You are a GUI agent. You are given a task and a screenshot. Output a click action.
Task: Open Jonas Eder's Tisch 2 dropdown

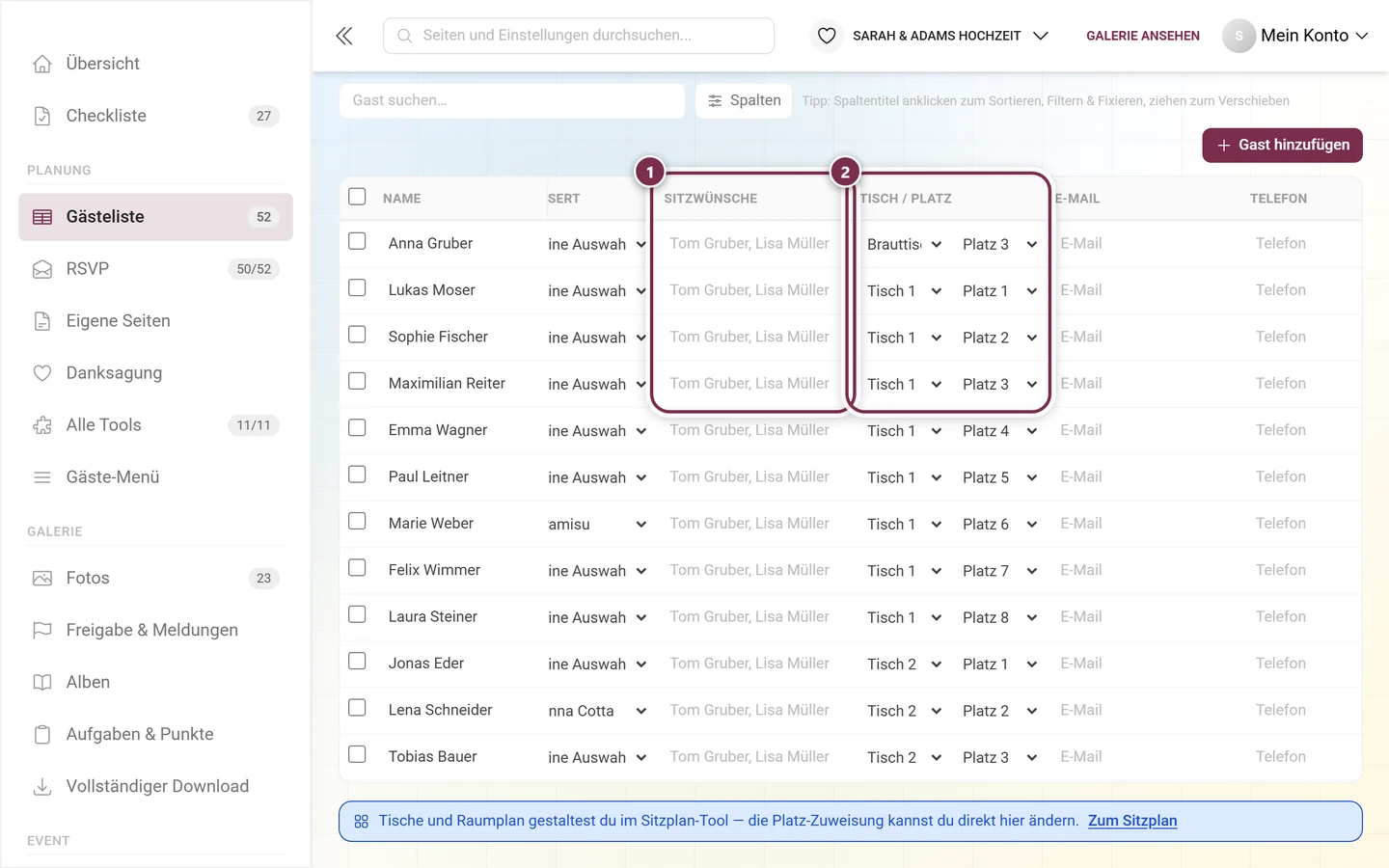coord(904,664)
